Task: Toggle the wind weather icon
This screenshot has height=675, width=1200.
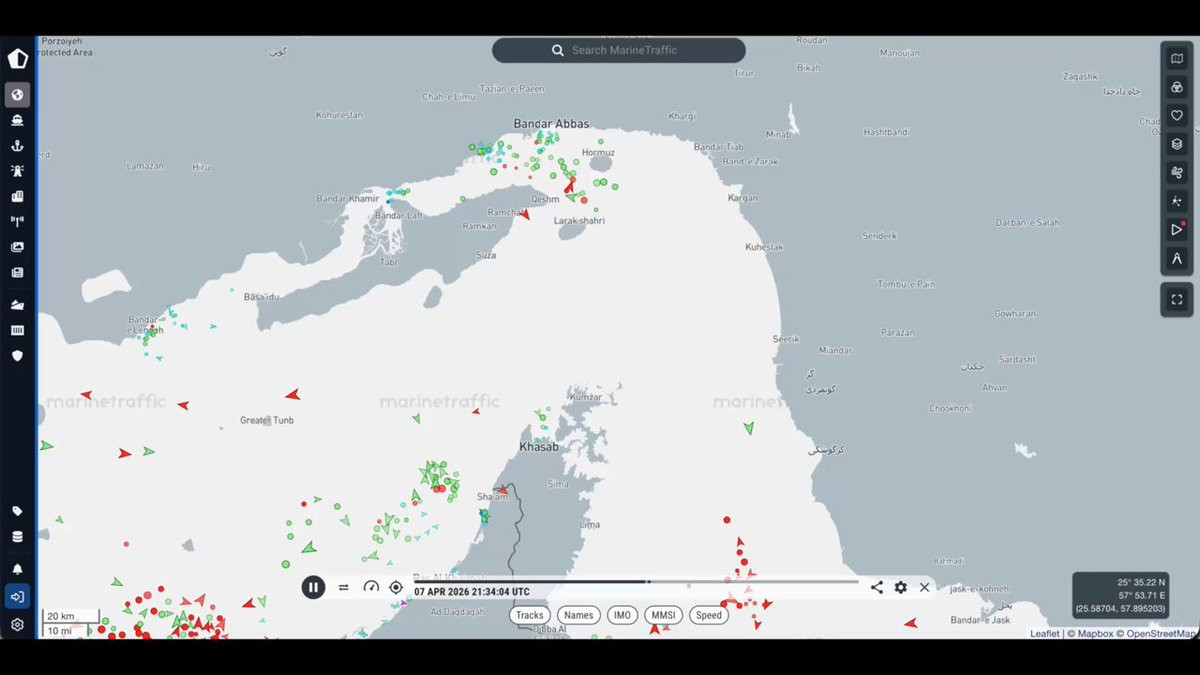Action: [x=1177, y=172]
